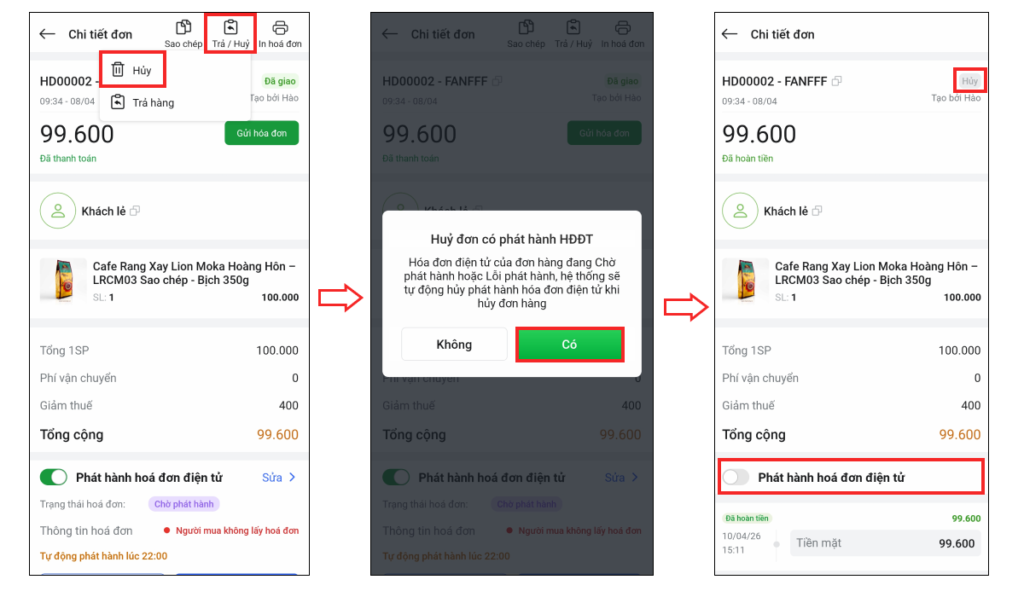This screenshot has width=1024, height=597.
Task: Enable Phát hành hoá đơn điện tử in right screen
Action: pos(736,478)
